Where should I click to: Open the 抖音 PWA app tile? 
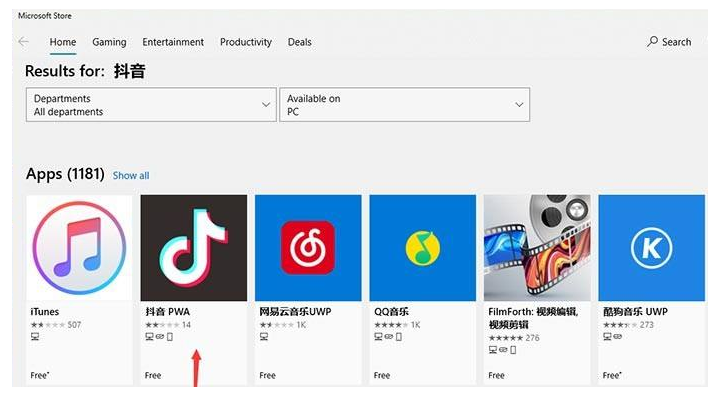pyautogui.click(x=194, y=248)
